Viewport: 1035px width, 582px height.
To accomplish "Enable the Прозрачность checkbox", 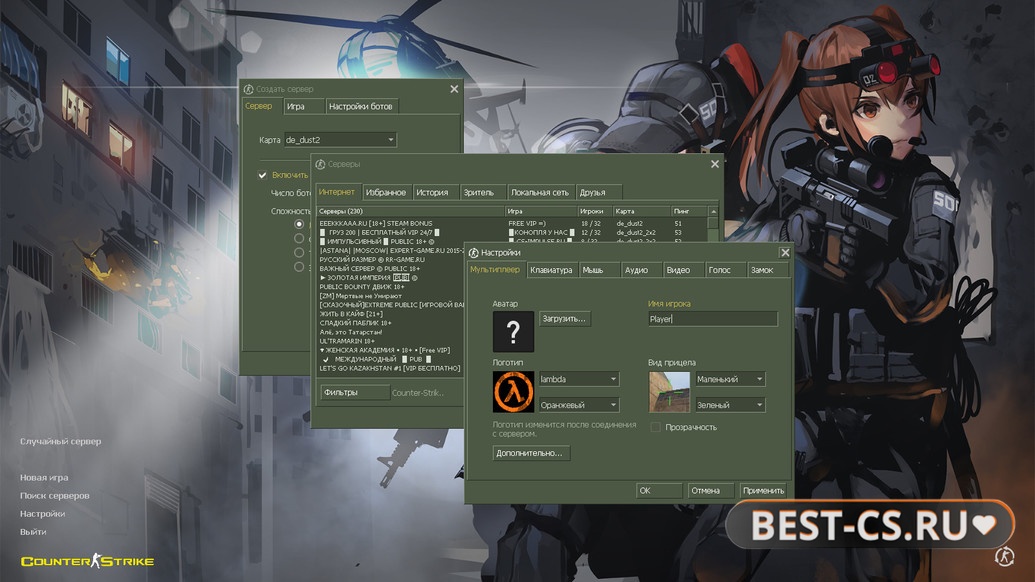I will coord(655,427).
